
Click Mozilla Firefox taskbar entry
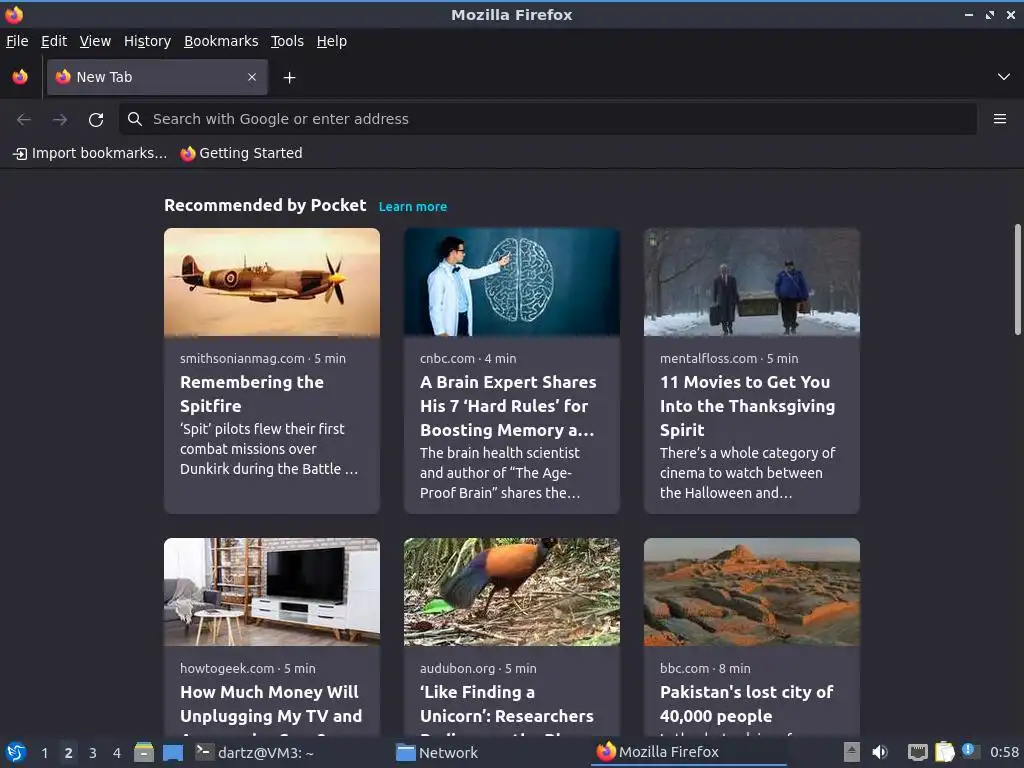point(688,752)
